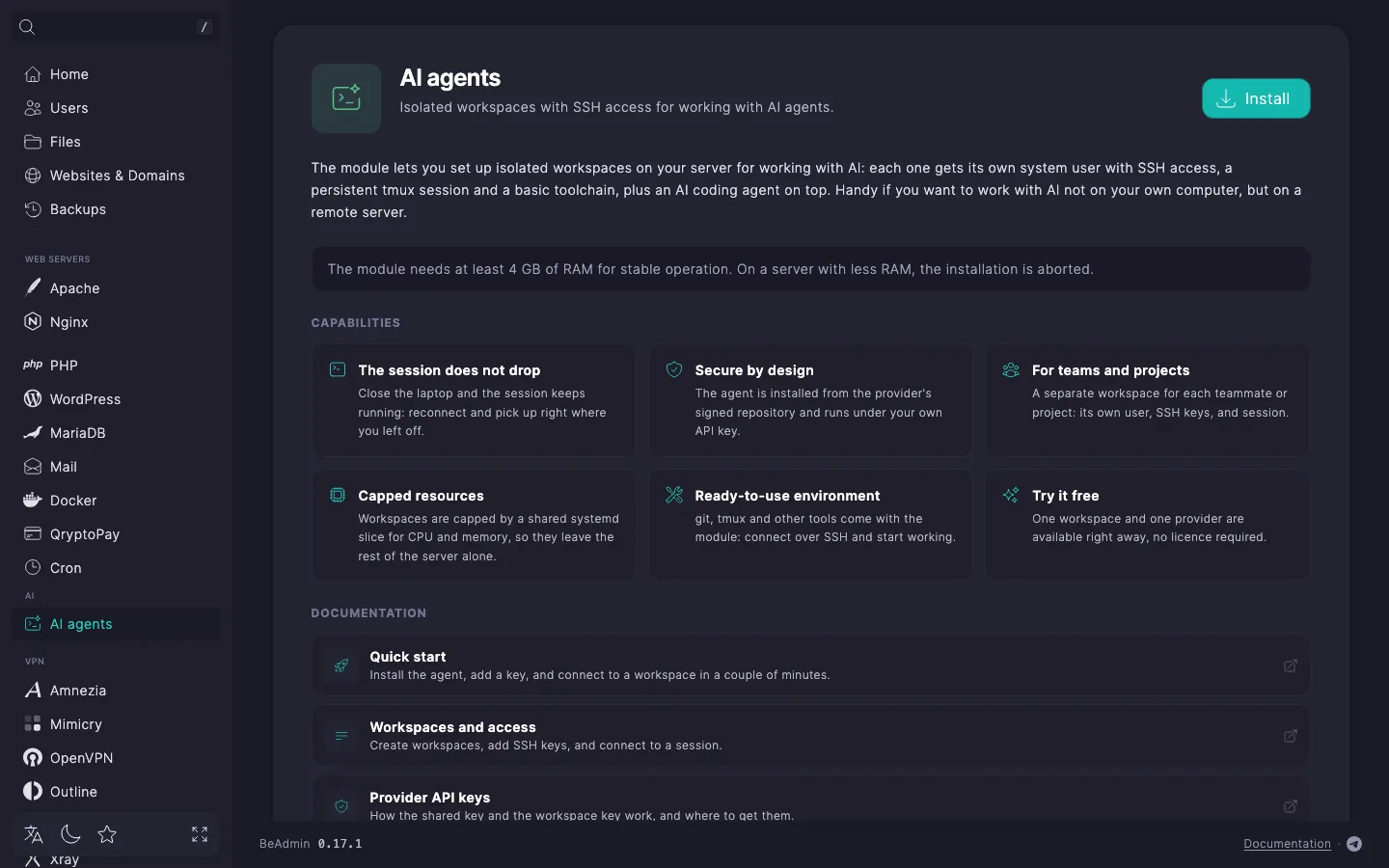The image size is (1389, 868).
Task: Click the VPN sidebar group label
Action: 35,662
